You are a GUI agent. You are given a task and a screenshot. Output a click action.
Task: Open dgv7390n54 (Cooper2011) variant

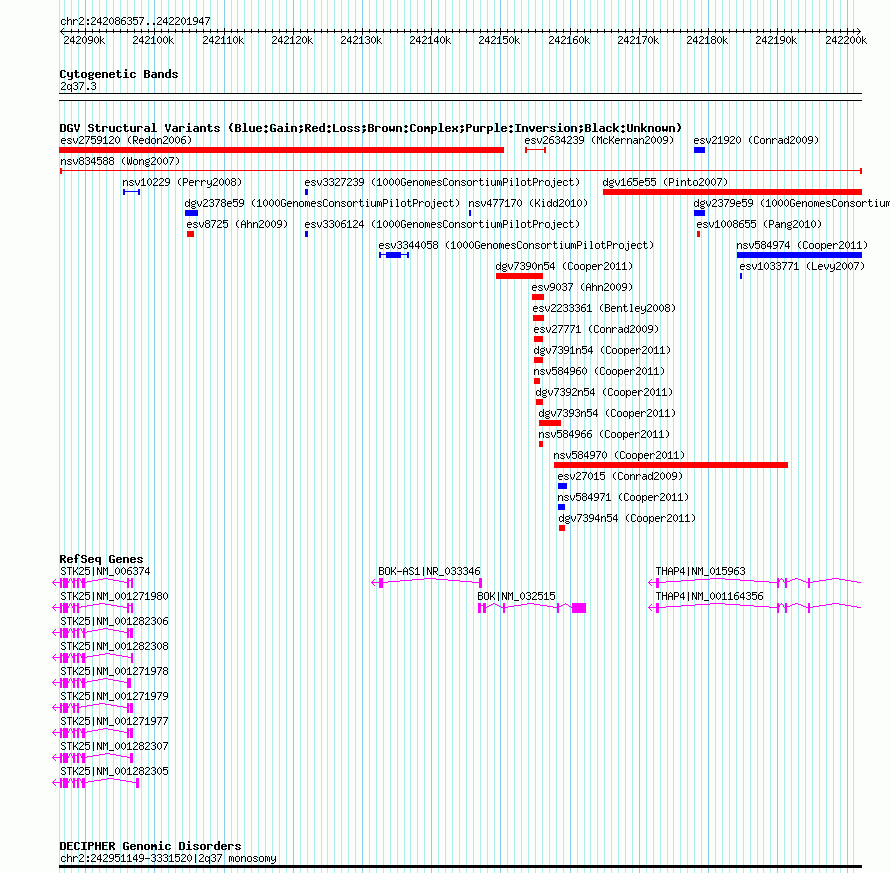pos(564,266)
